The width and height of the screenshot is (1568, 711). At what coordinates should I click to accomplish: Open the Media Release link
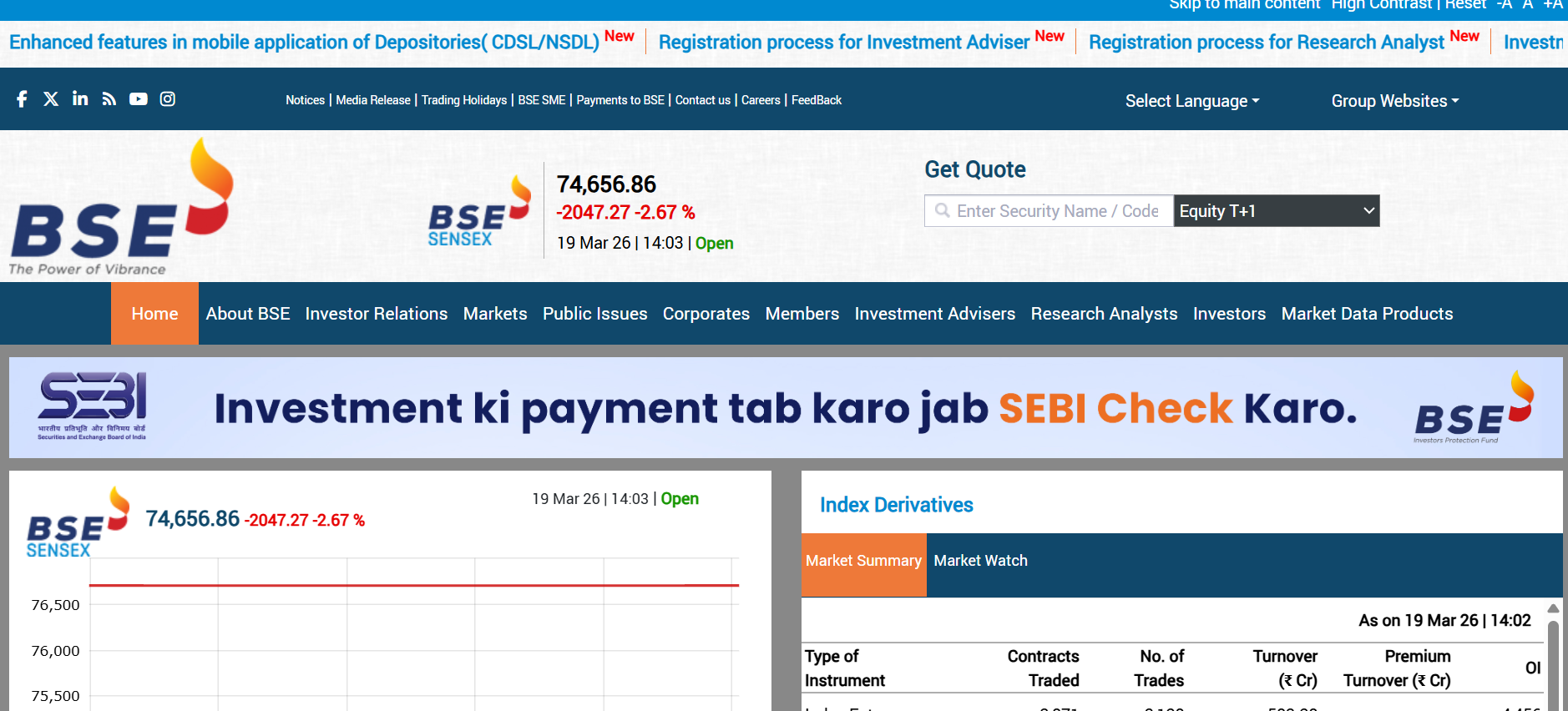point(373,100)
